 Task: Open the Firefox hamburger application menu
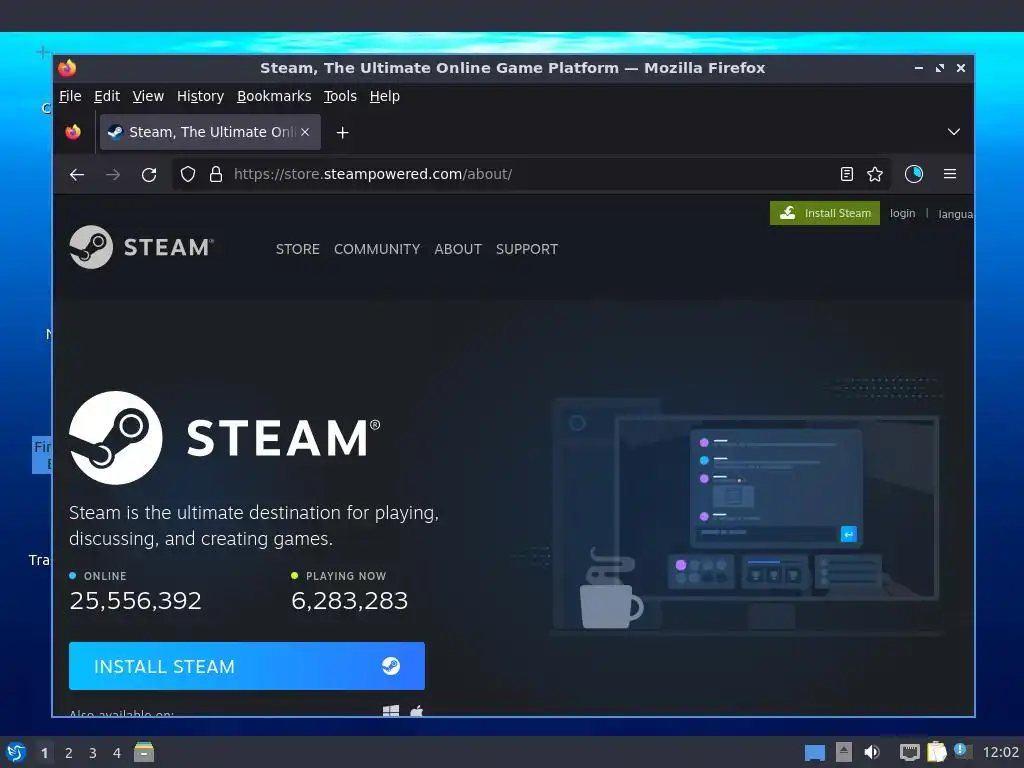coord(950,174)
